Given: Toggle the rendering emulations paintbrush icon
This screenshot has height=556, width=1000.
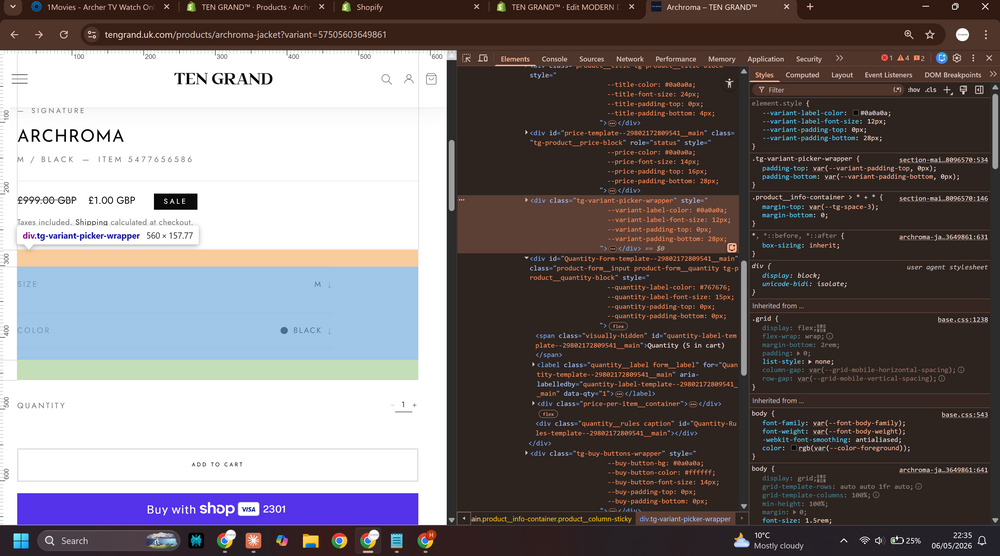Looking at the screenshot, I should click(x=964, y=90).
